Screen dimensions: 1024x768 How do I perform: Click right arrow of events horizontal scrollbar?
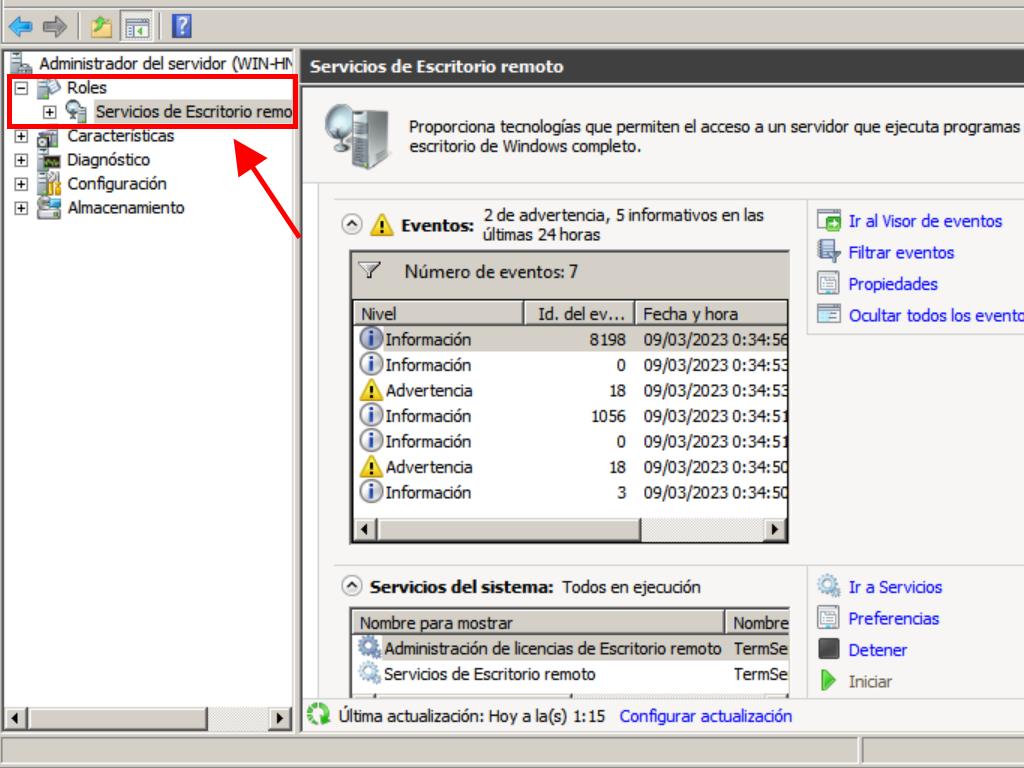(x=776, y=529)
